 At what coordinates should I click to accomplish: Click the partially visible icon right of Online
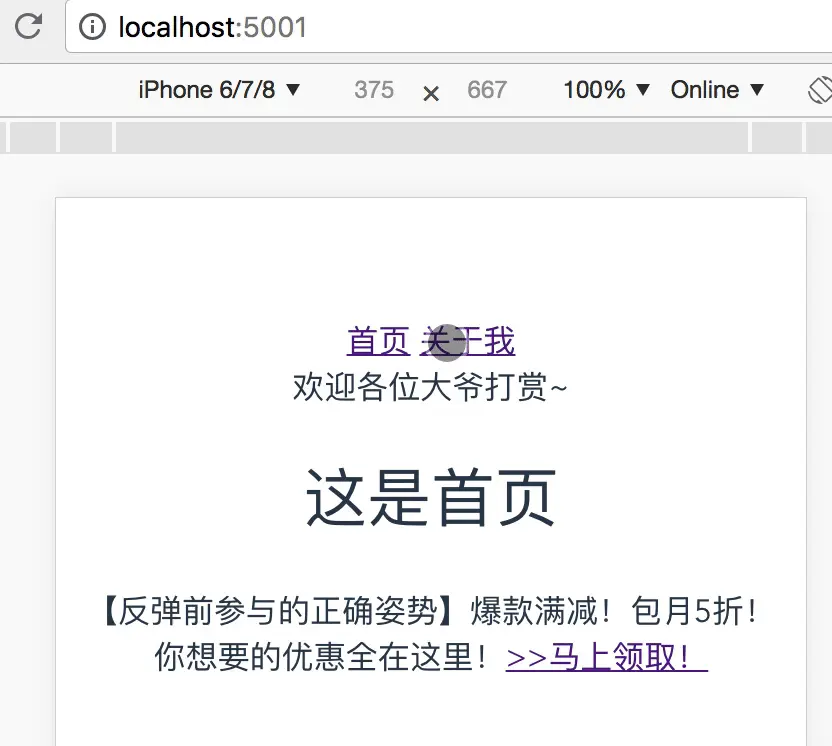tap(820, 89)
